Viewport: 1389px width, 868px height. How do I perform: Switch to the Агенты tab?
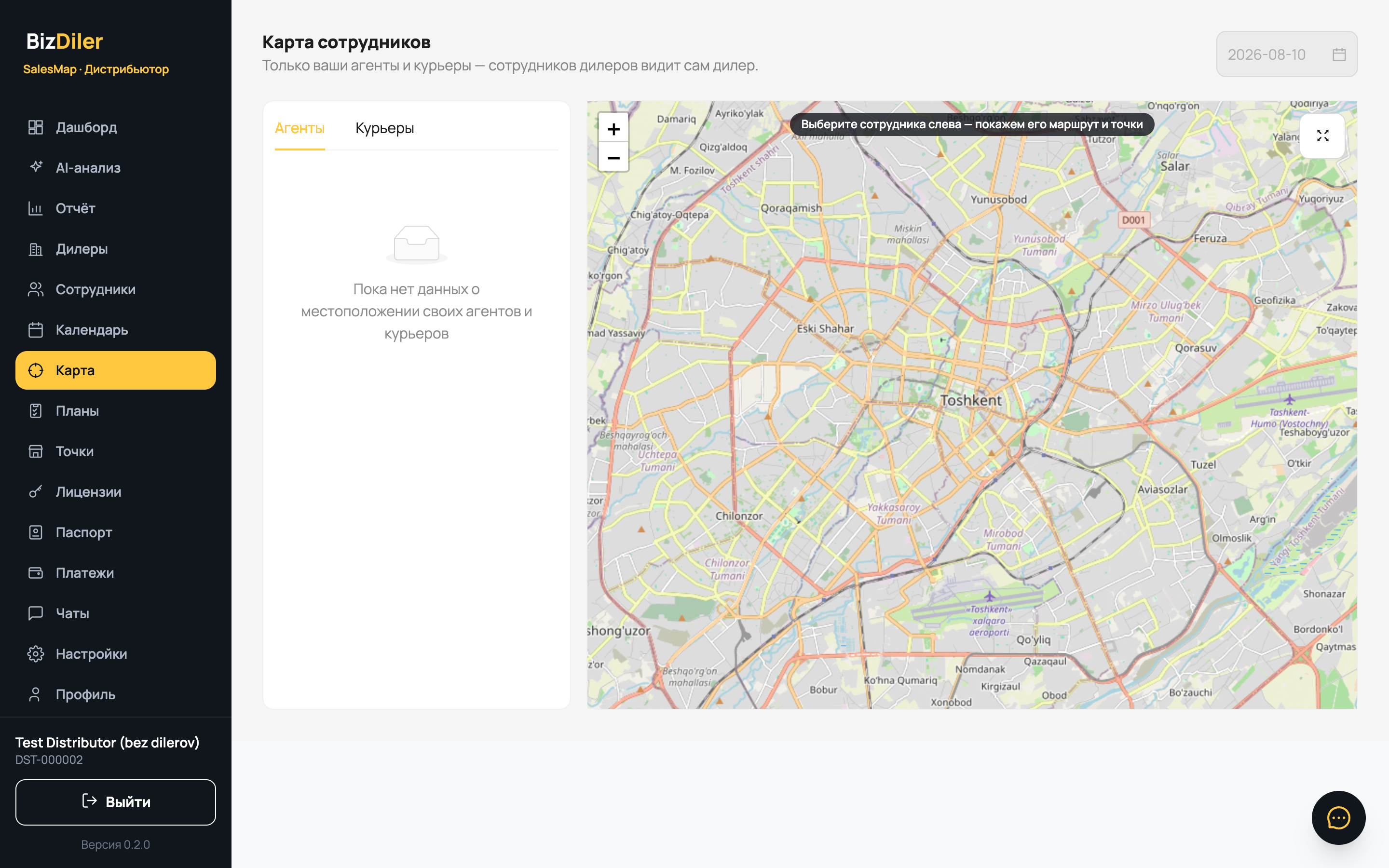300,128
